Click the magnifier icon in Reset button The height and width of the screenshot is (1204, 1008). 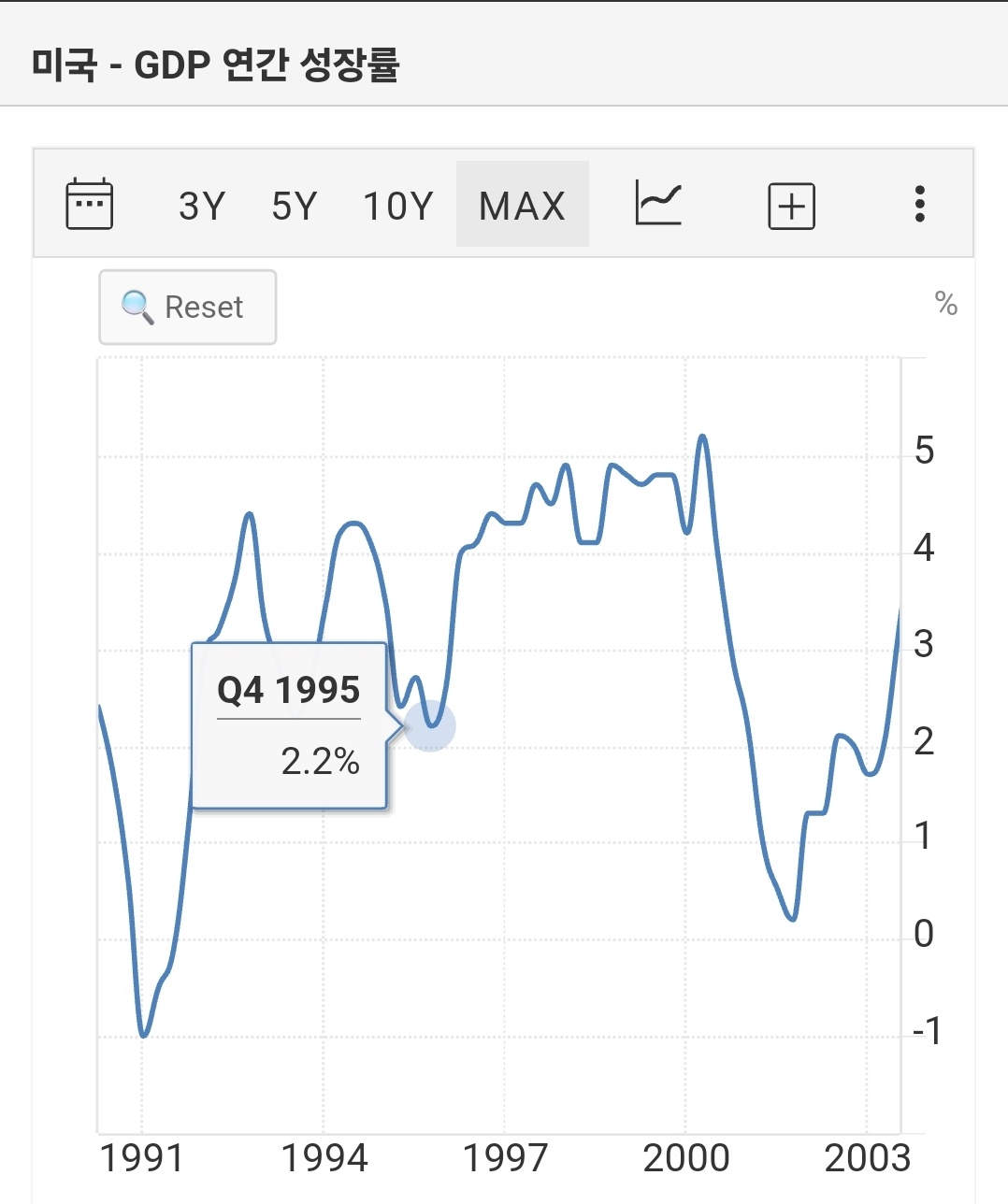(137, 307)
